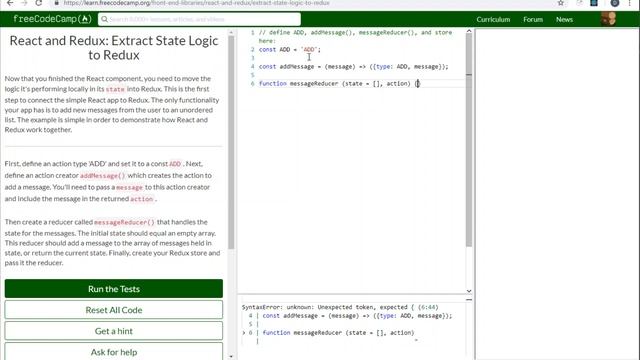Click the 'const addMessage' code line
The height and width of the screenshot is (360, 640).
(x=353, y=67)
